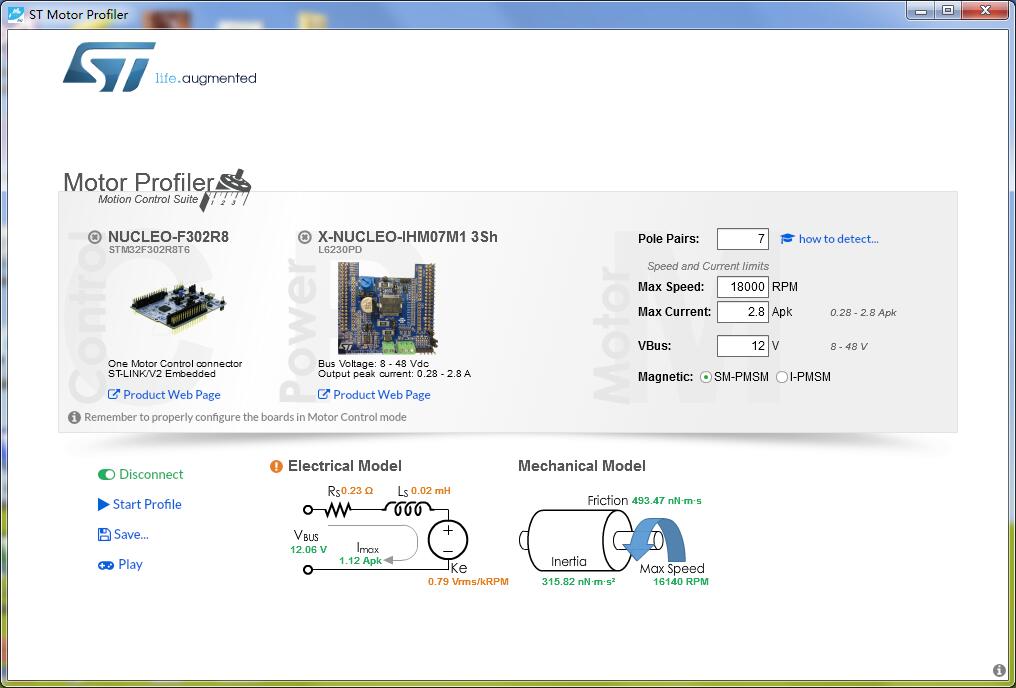Click the Max Speed input field
Screen dimensions: 1016x688
(743, 287)
